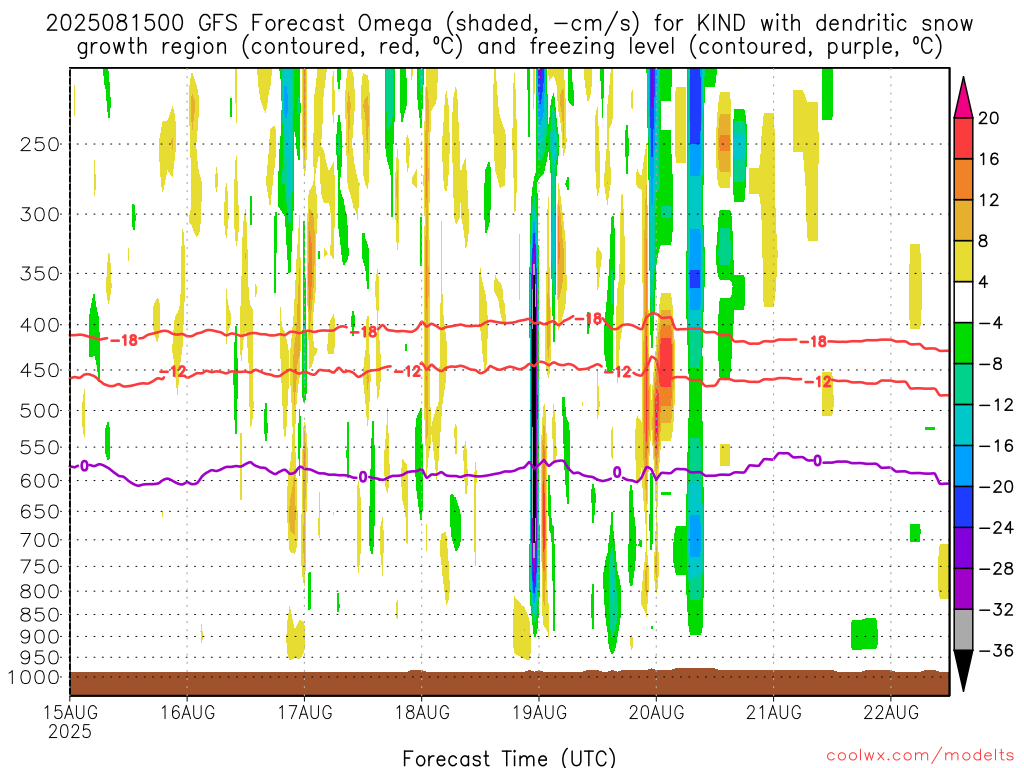Viewport: 1024px width, 768px height.
Task: Click the 750 pressure level label
Action: pos(40,566)
